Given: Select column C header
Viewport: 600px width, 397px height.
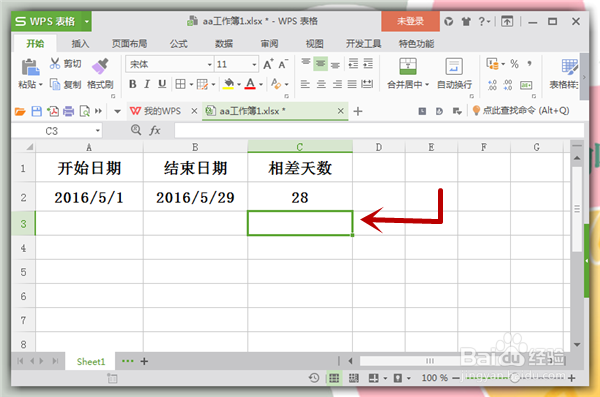Looking at the screenshot, I should click(300, 147).
